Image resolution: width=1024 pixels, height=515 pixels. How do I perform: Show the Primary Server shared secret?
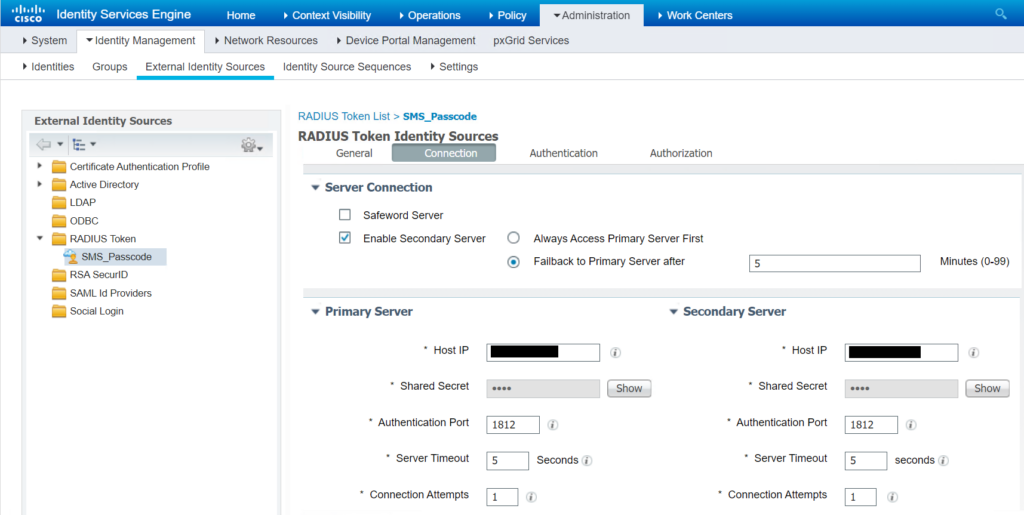pos(629,388)
